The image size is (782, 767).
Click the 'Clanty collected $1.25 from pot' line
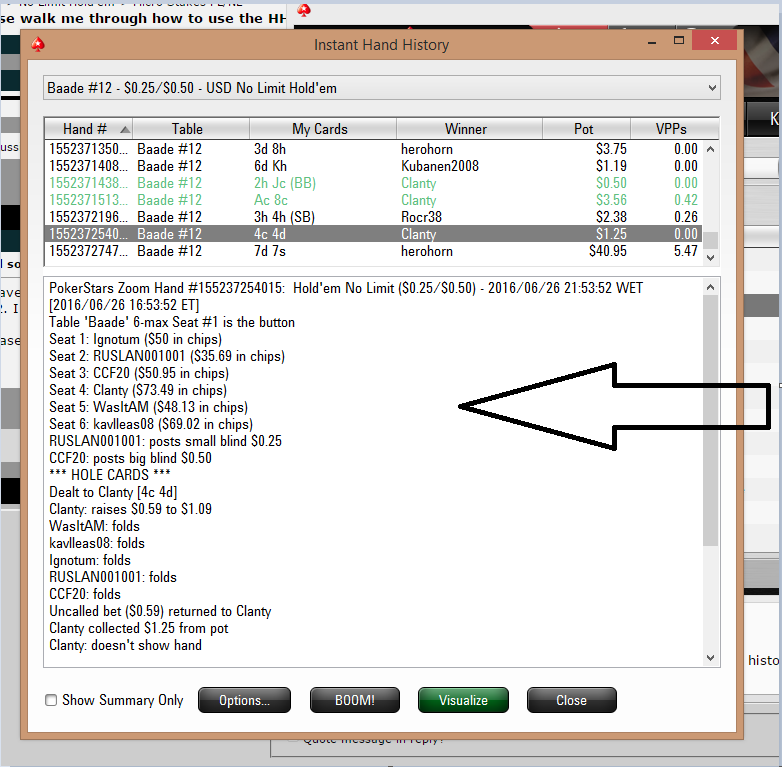point(139,628)
